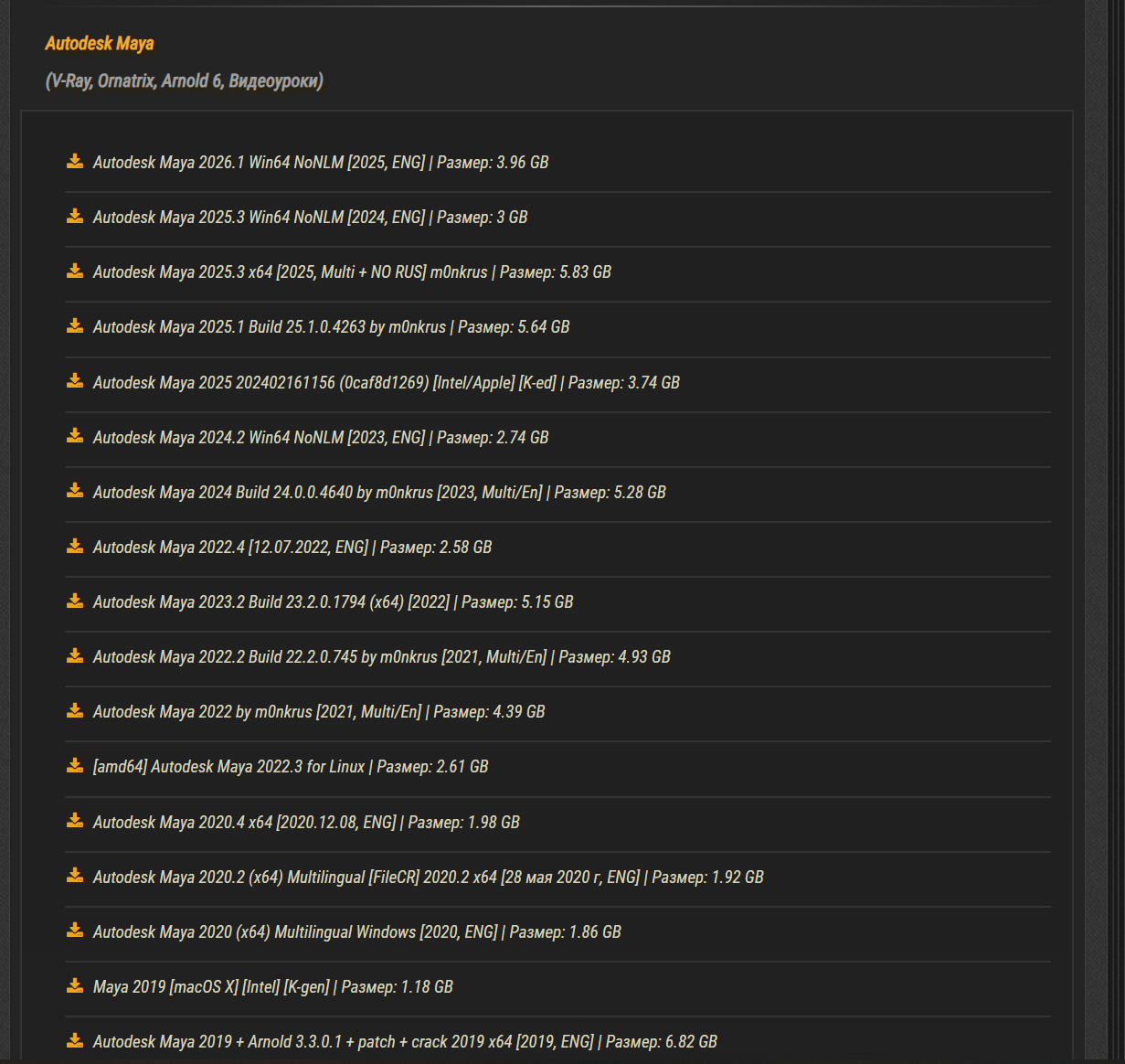
Task: Click download icon for Maya 2025.3 x64 m0nkrus
Action: (75, 271)
